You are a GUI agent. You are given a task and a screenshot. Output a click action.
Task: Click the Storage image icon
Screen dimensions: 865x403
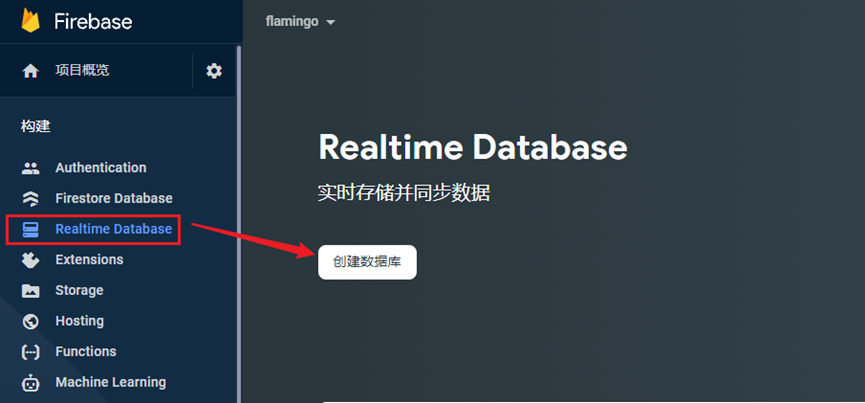point(30,291)
